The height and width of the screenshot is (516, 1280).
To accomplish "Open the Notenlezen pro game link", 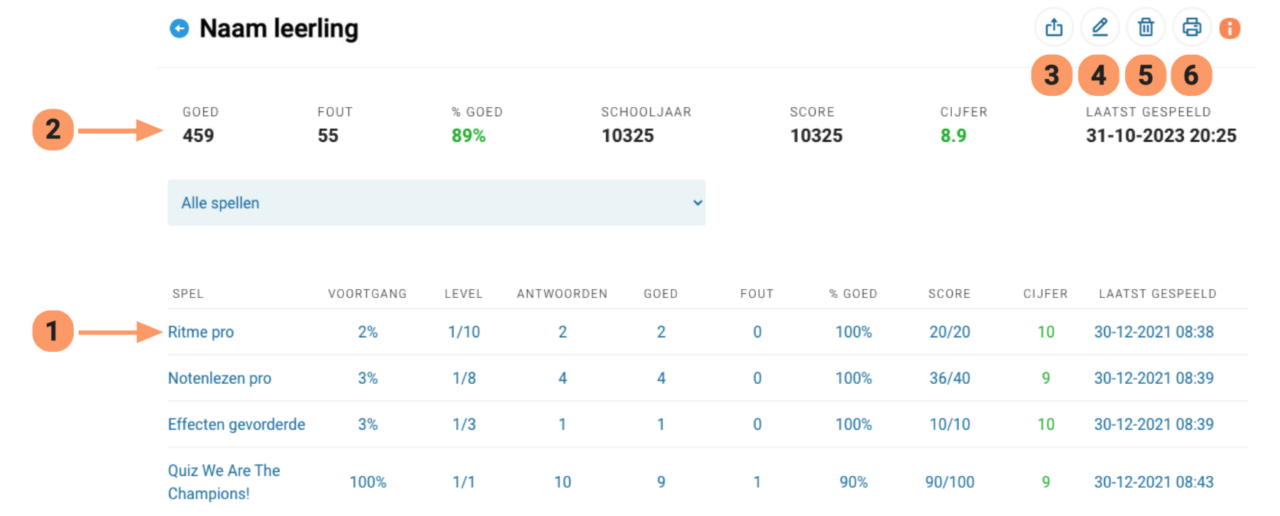I will 219,378.
